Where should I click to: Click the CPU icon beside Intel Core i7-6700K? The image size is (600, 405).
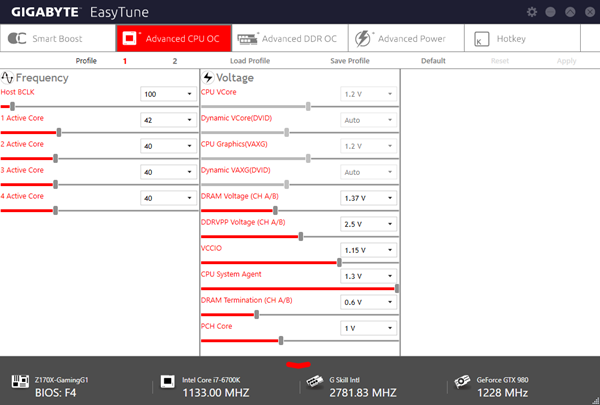point(167,381)
